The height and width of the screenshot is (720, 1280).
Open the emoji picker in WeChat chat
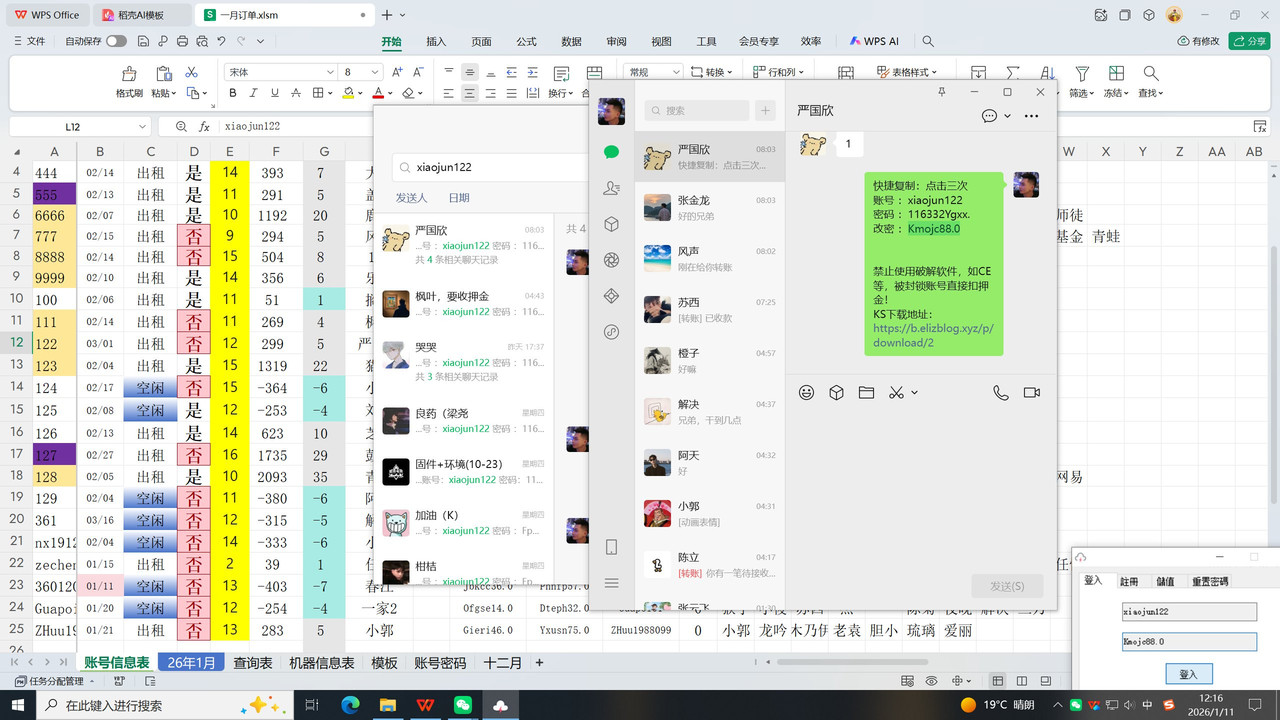pyautogui.click(x=806, y=393)
